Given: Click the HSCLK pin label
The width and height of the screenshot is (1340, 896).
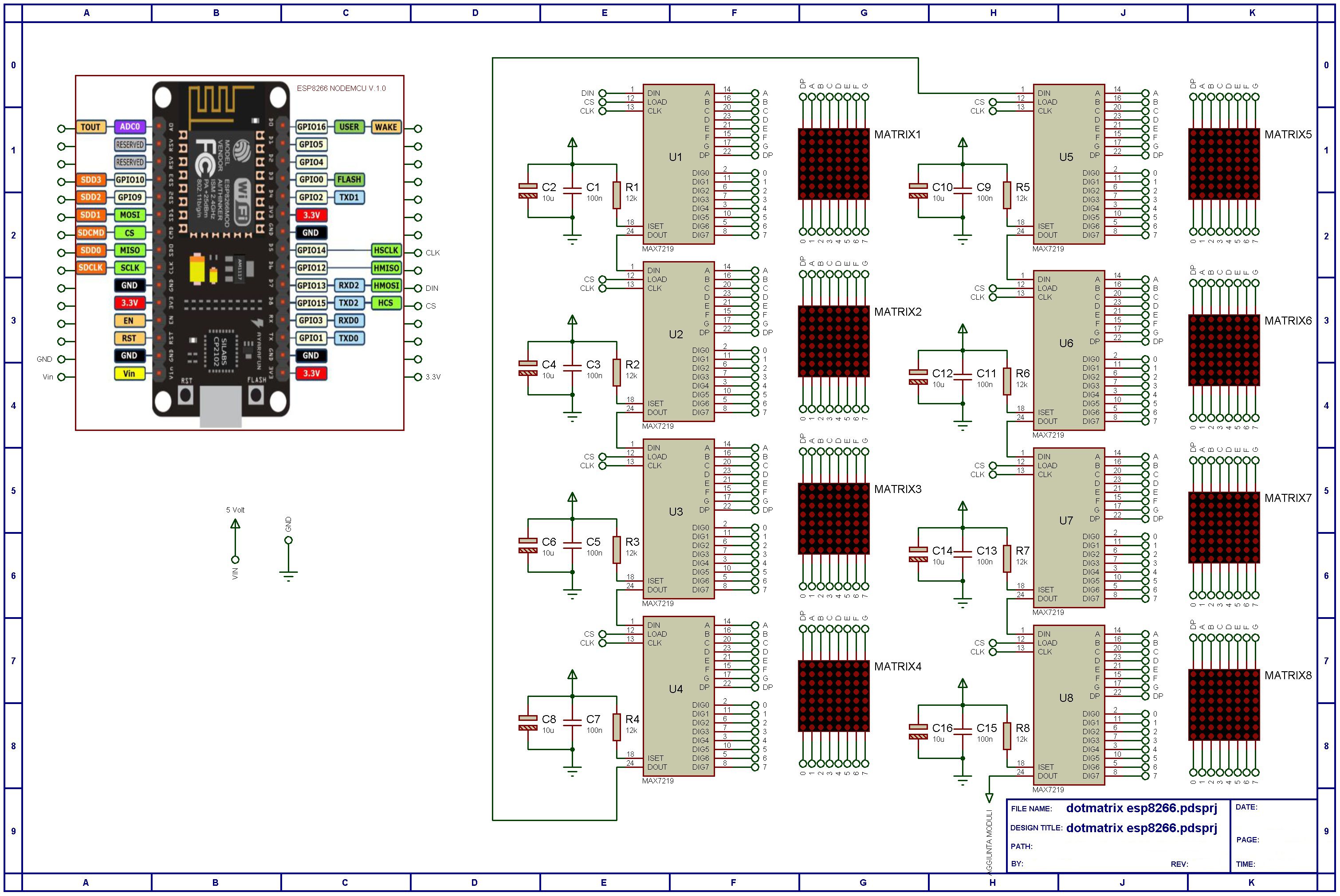Looking at the screenshot, I should click(386, 250).
